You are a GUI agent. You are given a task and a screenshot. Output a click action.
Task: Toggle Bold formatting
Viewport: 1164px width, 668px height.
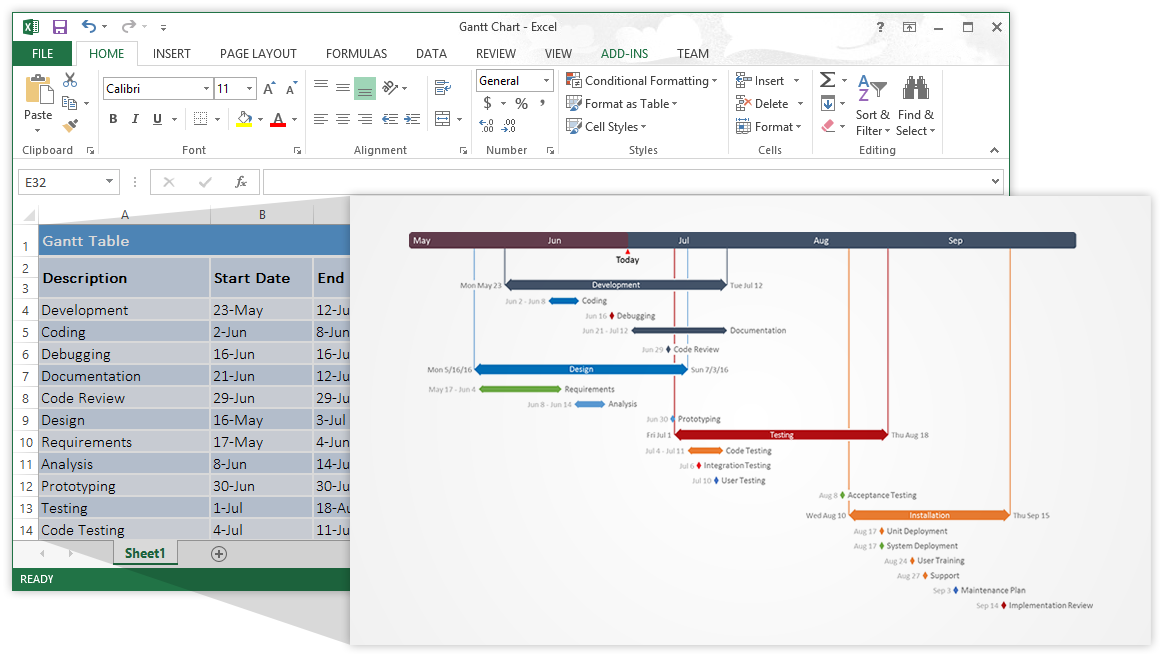click(x=114, y=119)
